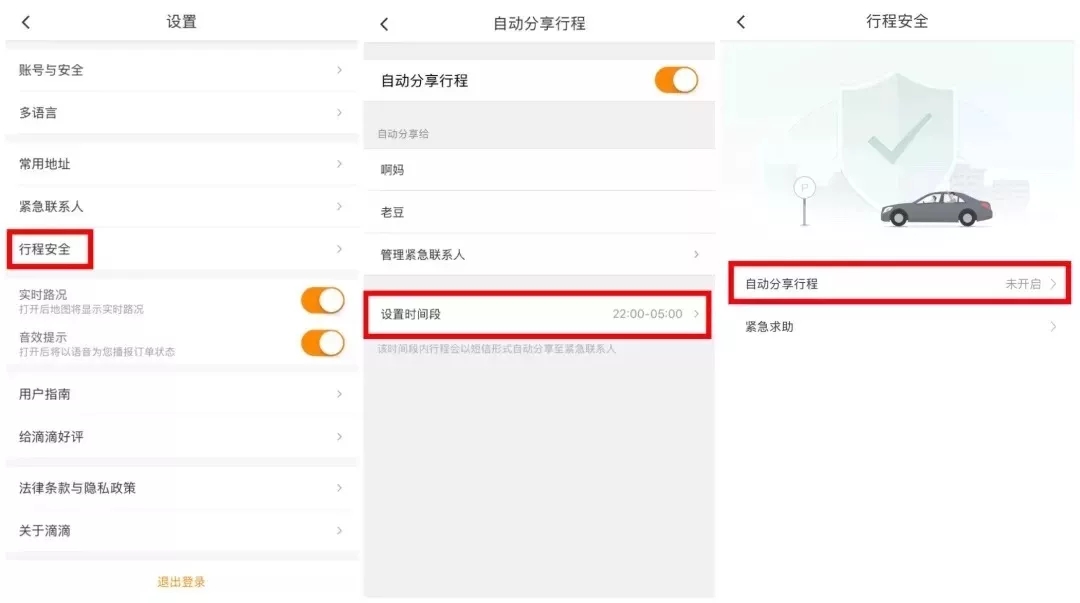Tap 退出登录 to log out

click(181, 582)
